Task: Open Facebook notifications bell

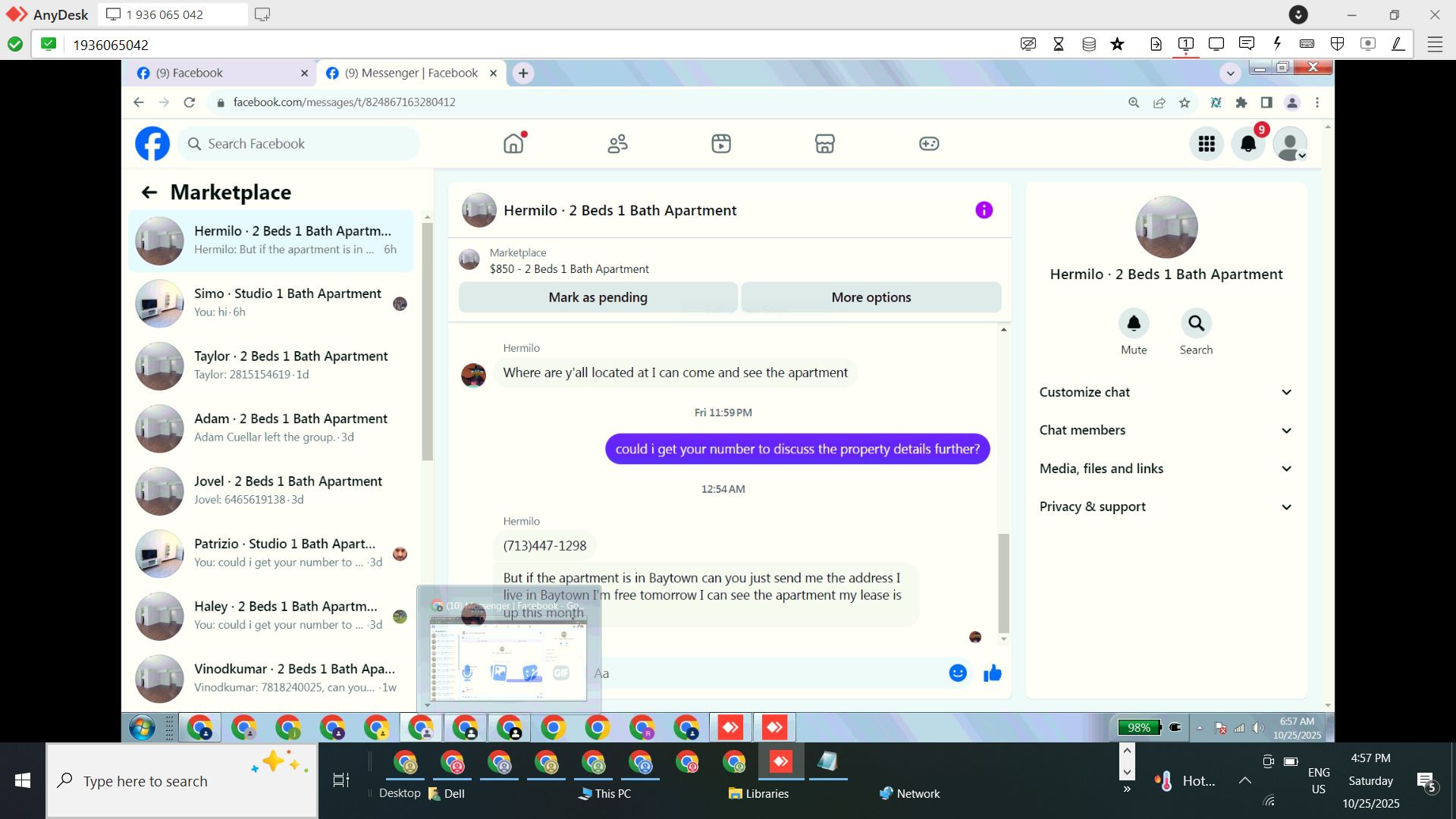Action: (x=1247, y=143)
